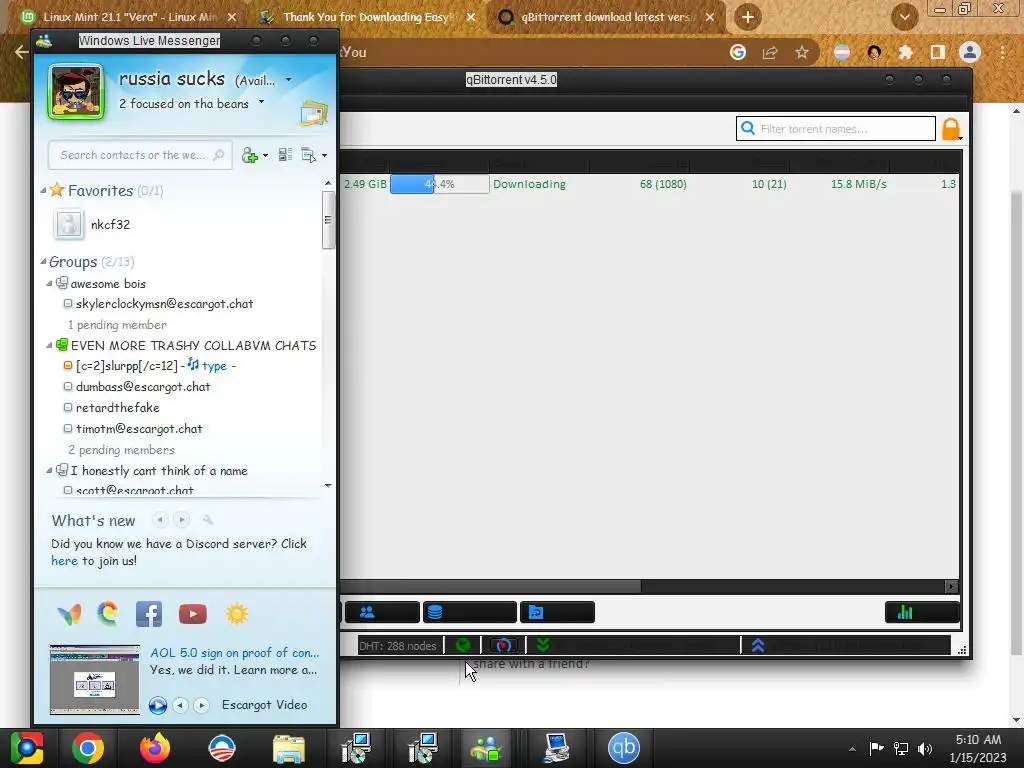Click the MSN butterfly icon
This screenshot has height=768, width=1024.
[x=69, y=614]
